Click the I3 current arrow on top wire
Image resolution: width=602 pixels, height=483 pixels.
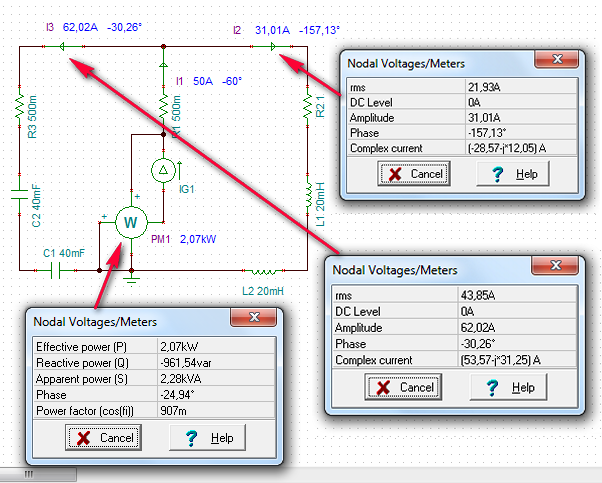point(76,45)
